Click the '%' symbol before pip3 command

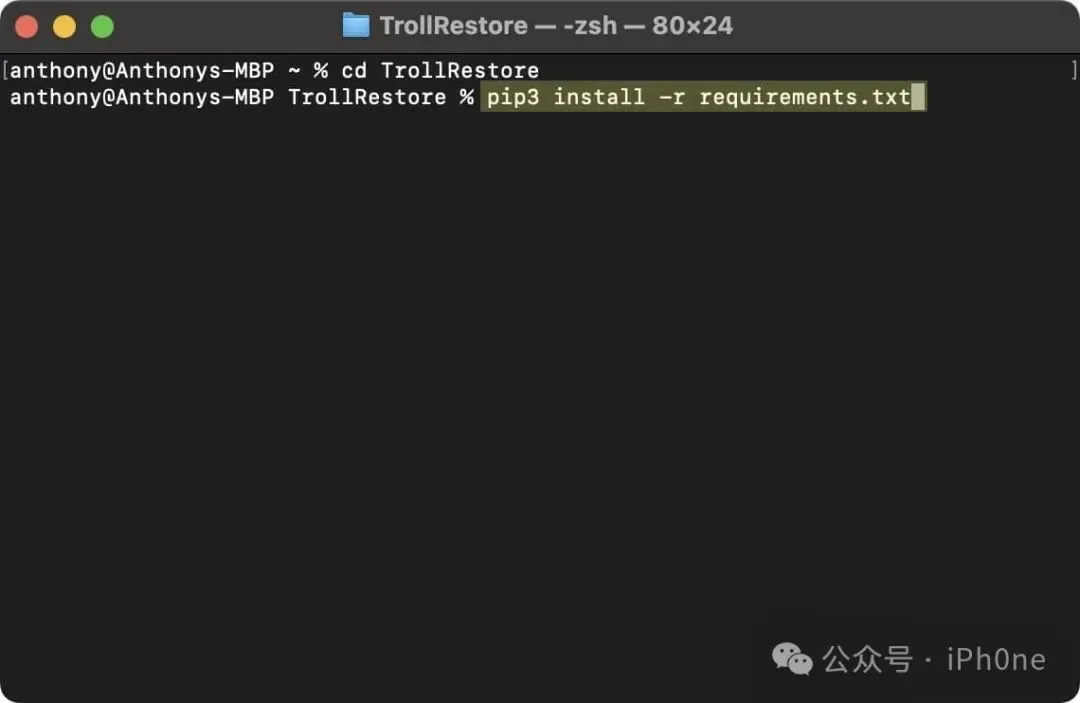466,97
